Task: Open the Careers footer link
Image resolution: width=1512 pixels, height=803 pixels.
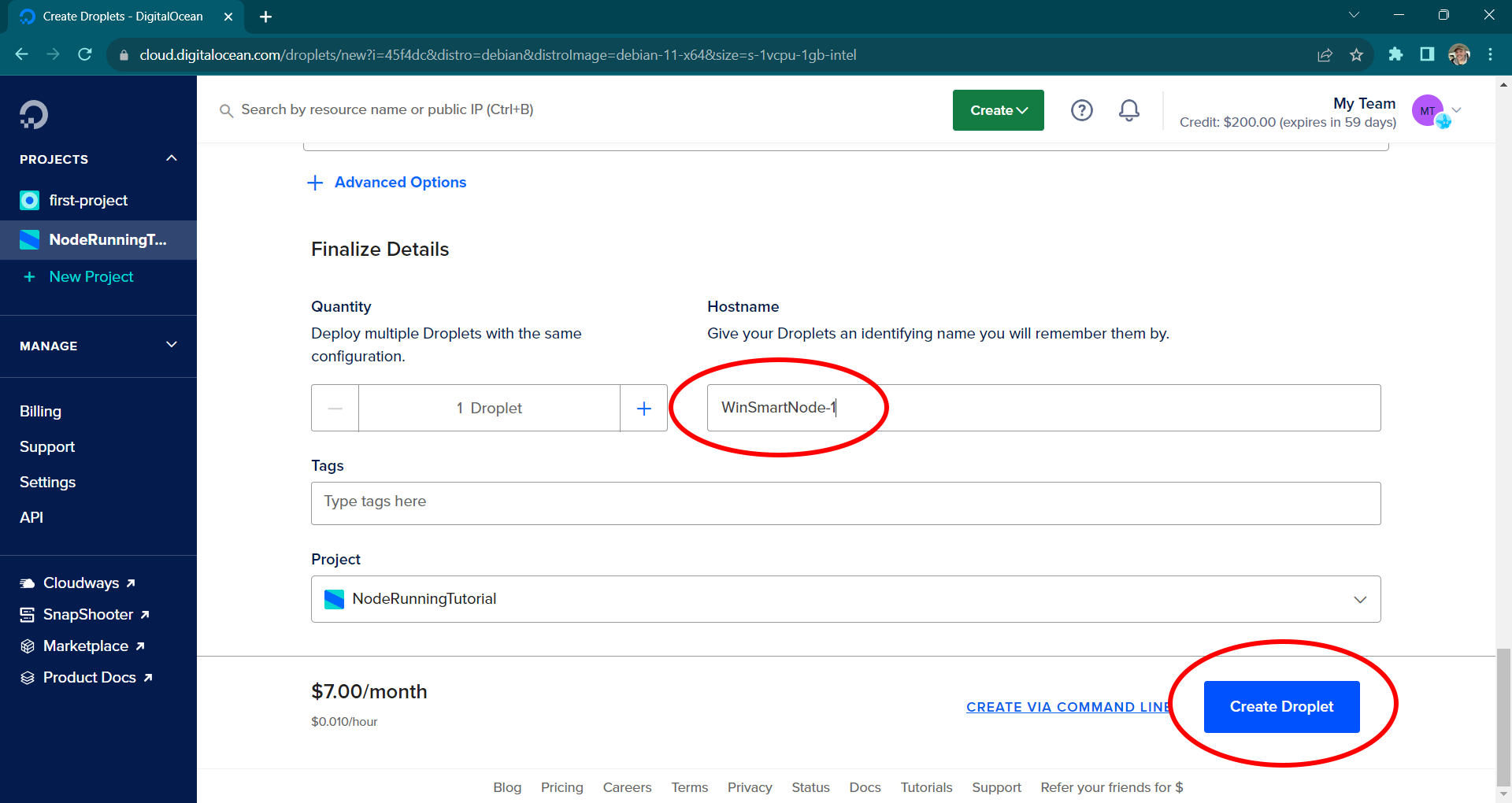Action: 627,787
